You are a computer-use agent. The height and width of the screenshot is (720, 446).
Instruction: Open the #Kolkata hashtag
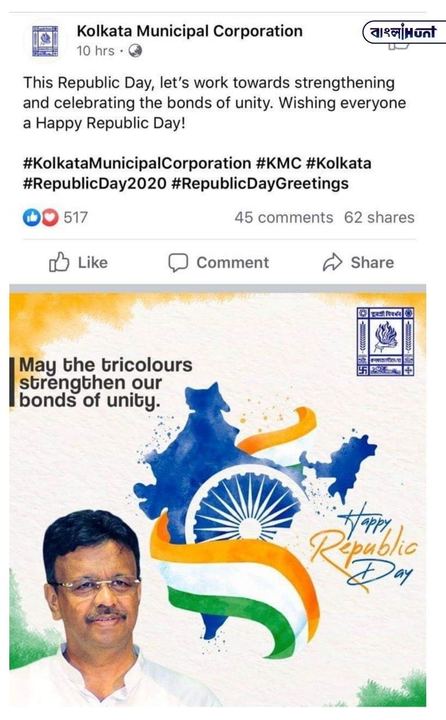point(338,163)
